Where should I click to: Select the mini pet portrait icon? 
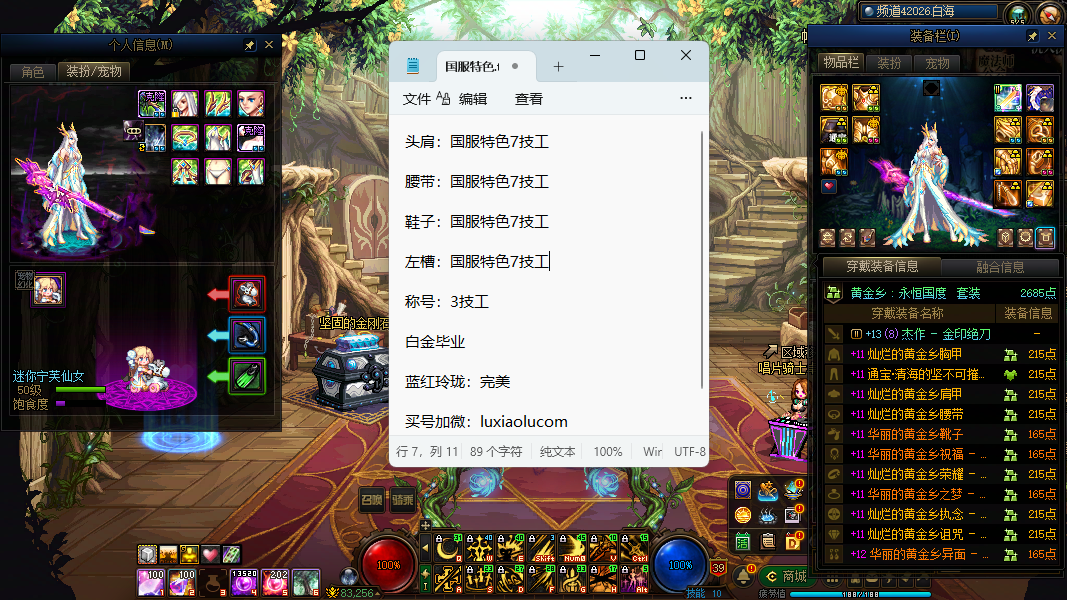coord(48,288)
